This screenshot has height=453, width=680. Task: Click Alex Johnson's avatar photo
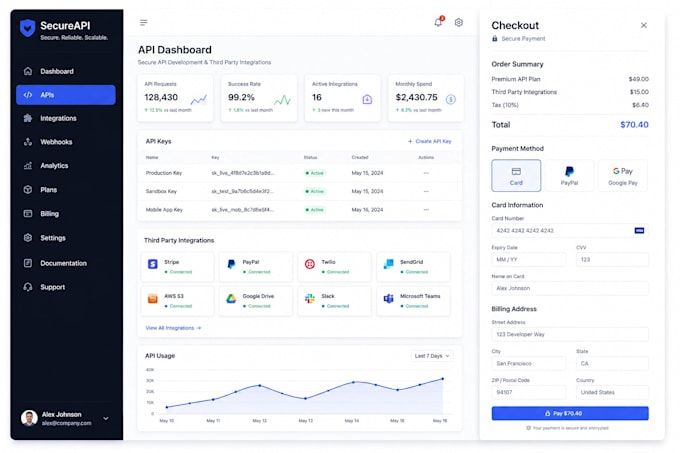point(29,418)
